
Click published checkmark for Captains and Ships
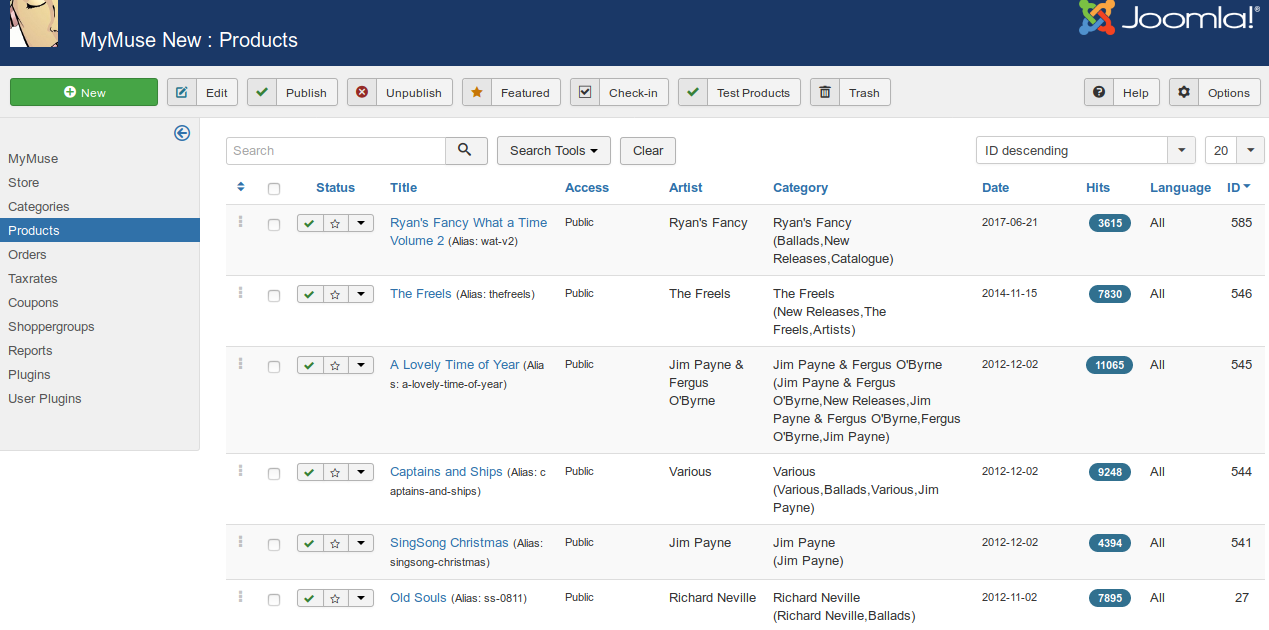(310, 472)
